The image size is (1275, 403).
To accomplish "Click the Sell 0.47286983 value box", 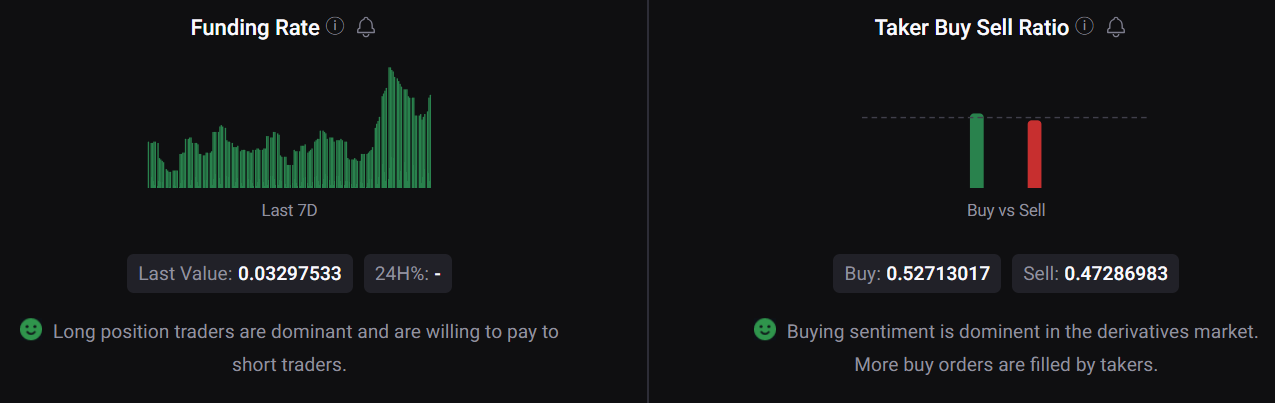I will 1095,273.
